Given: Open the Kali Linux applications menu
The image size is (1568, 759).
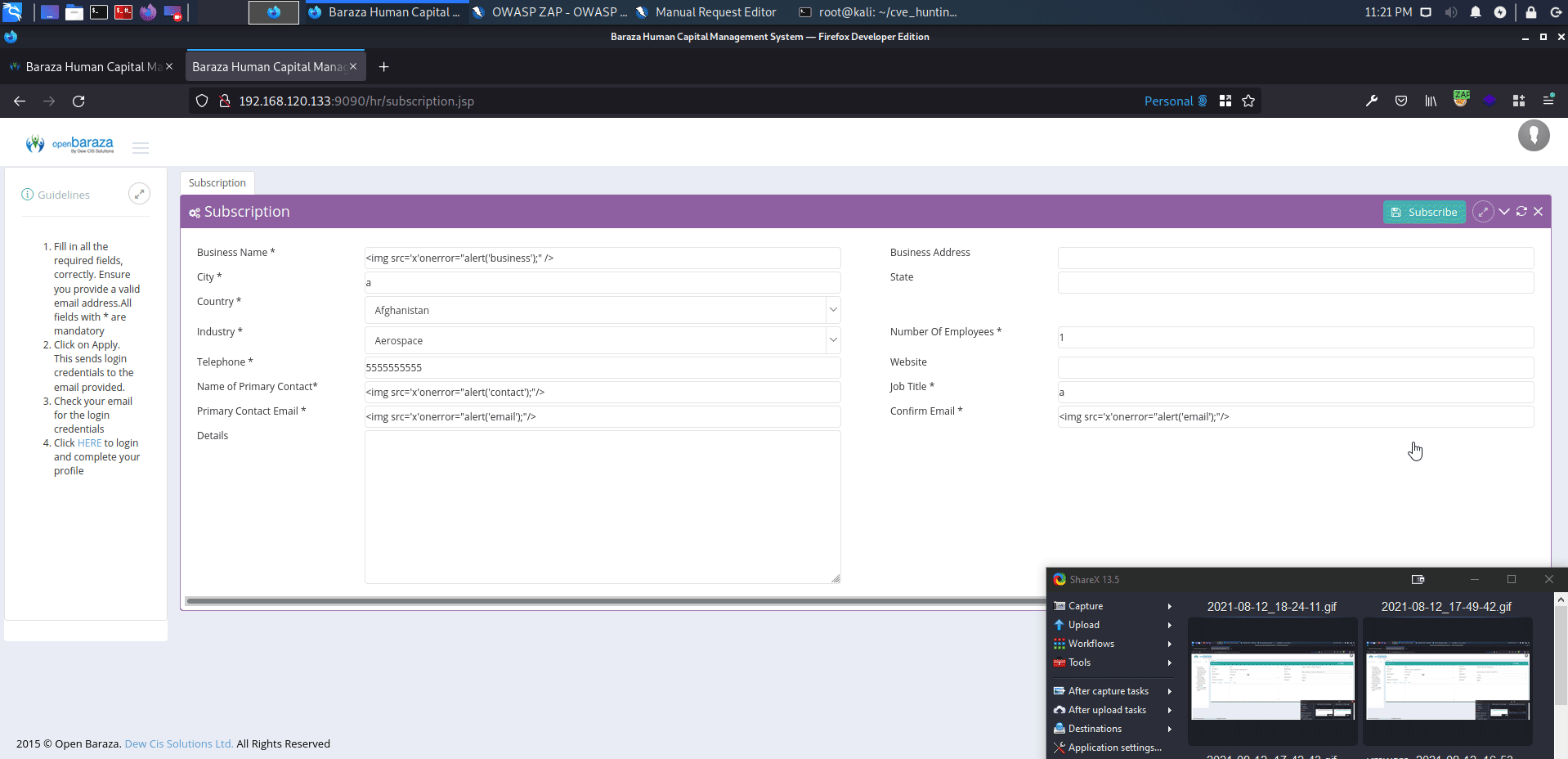Looking at the screenshot, I should click(12, 11).
